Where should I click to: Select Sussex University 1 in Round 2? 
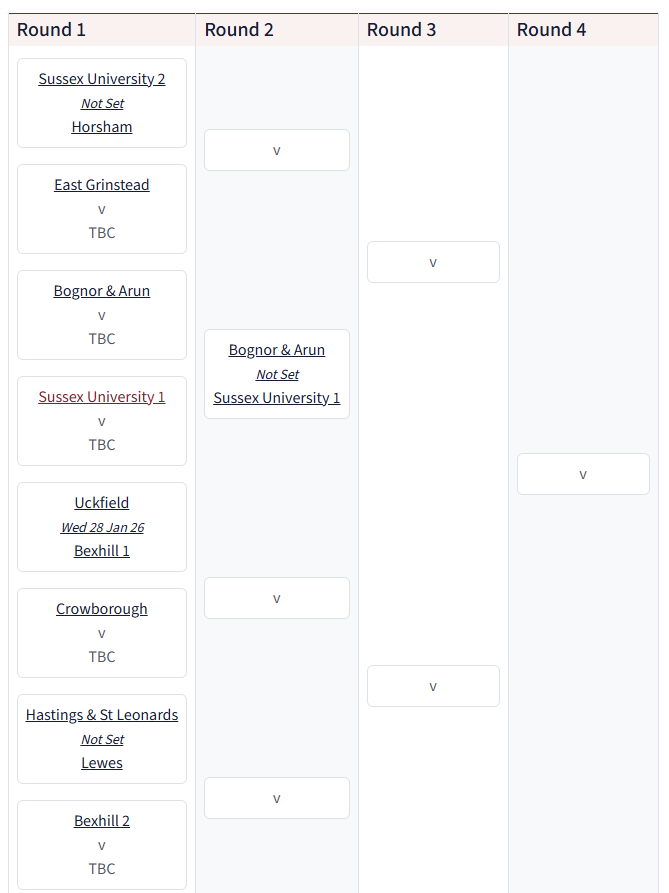pyautogui.click(x=277, y=398)
